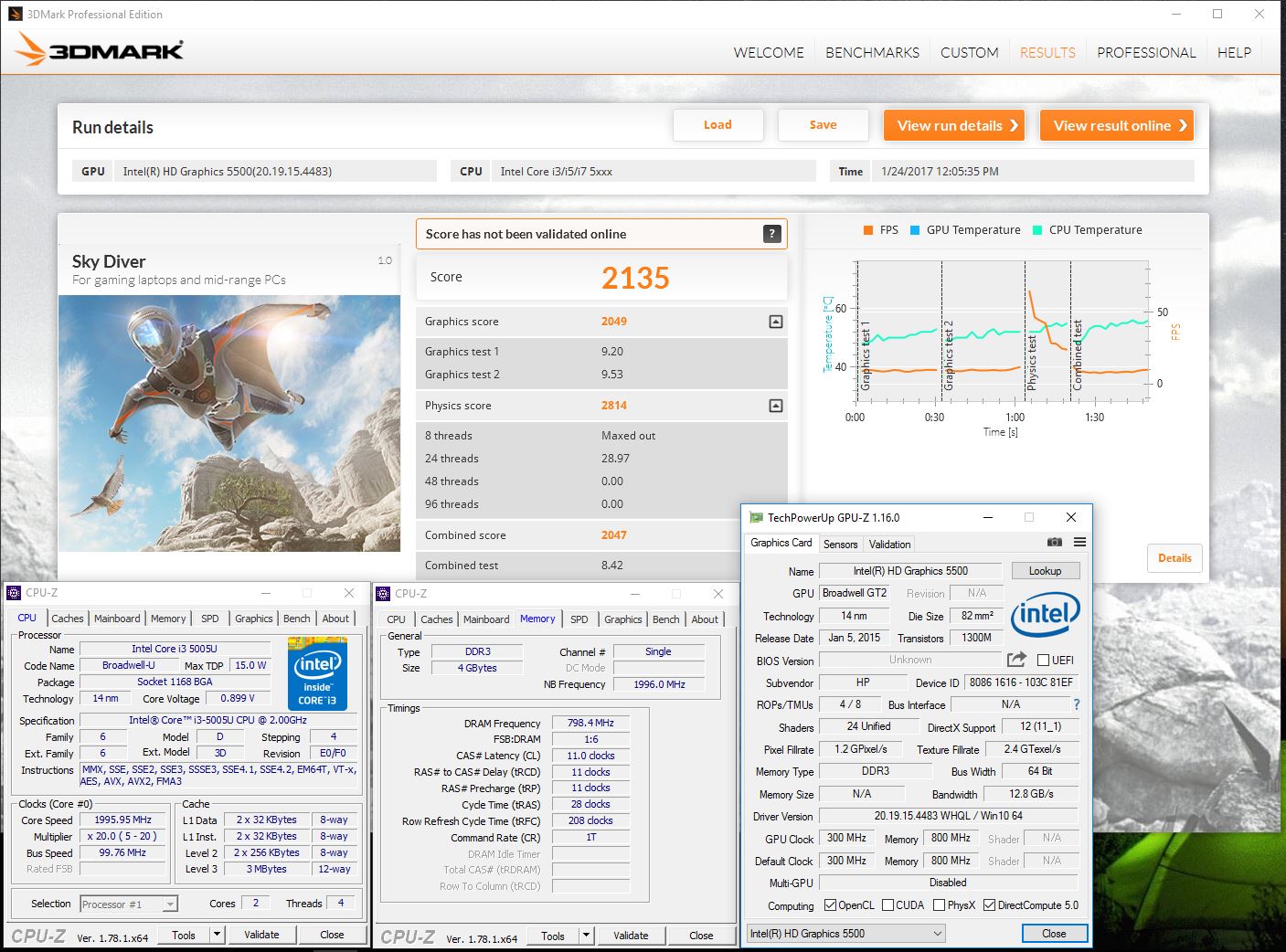1286x952 pixels.
Task: Click the GPU-Z Name field value
Action: tap(910, 571)
